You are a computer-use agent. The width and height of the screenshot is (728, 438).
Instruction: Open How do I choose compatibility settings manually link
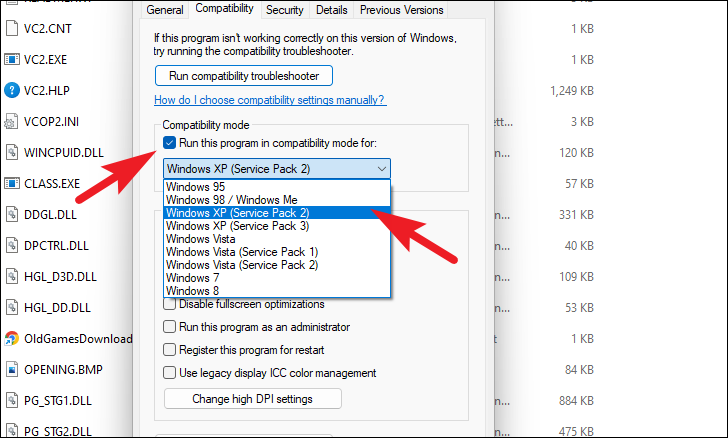270,100
